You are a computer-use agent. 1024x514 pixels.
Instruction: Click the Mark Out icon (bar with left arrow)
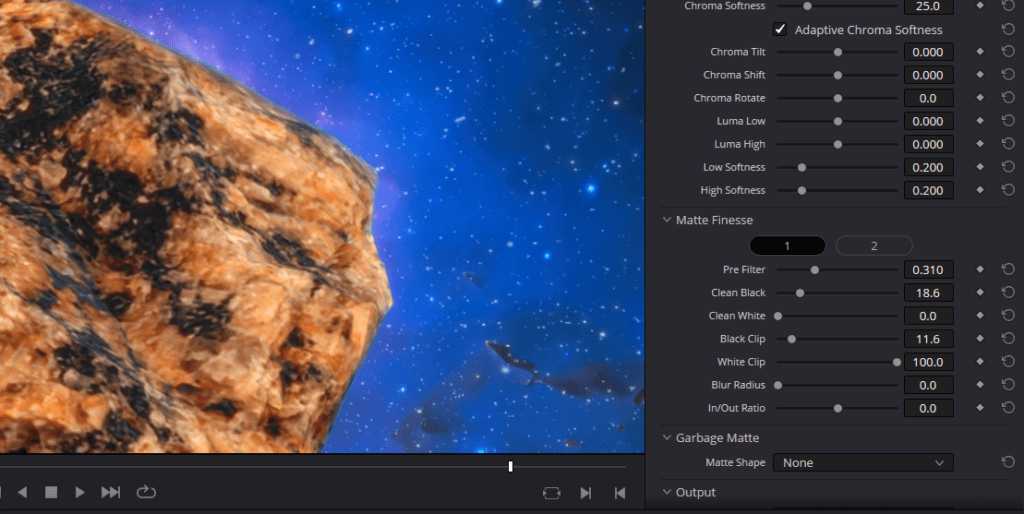620,493
